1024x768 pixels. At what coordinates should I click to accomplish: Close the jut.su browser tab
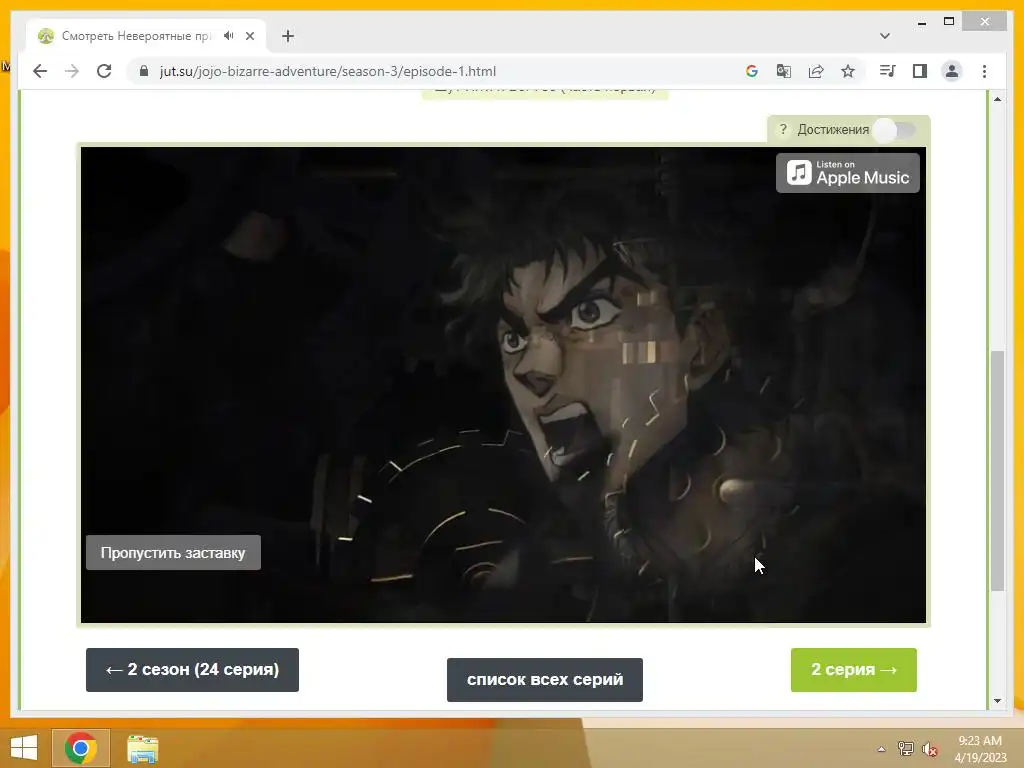pos(249,36)
